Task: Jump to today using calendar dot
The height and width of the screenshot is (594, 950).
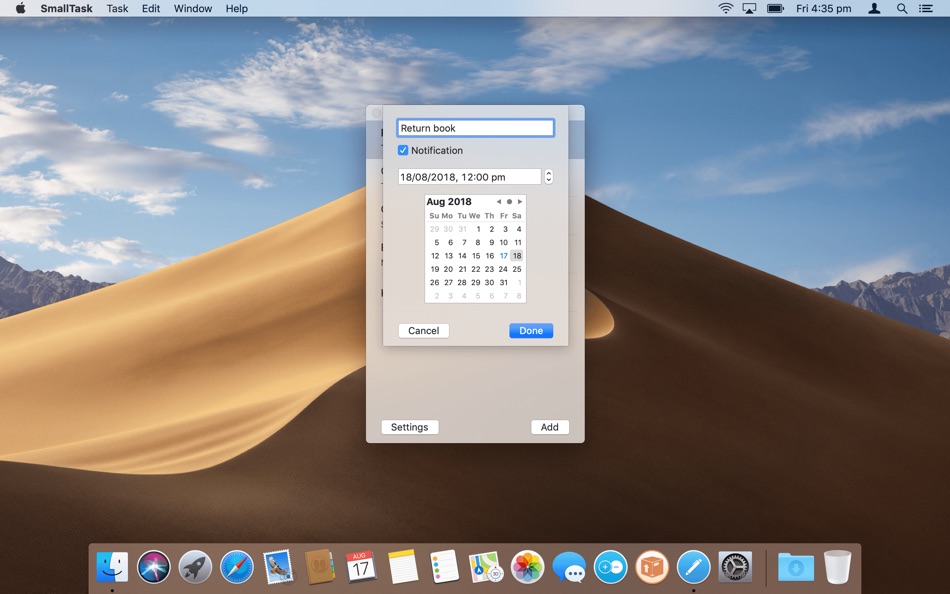Action: point(510,202)
